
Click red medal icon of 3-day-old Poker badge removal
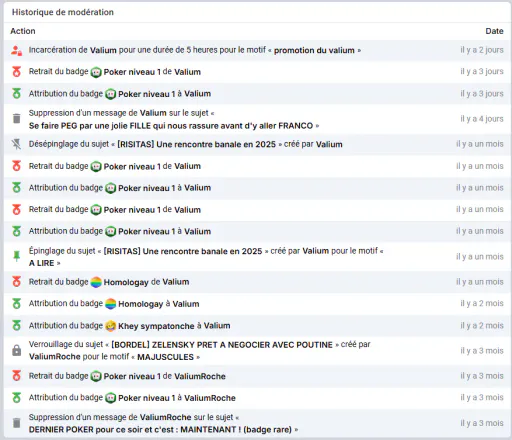coord(16,72)
